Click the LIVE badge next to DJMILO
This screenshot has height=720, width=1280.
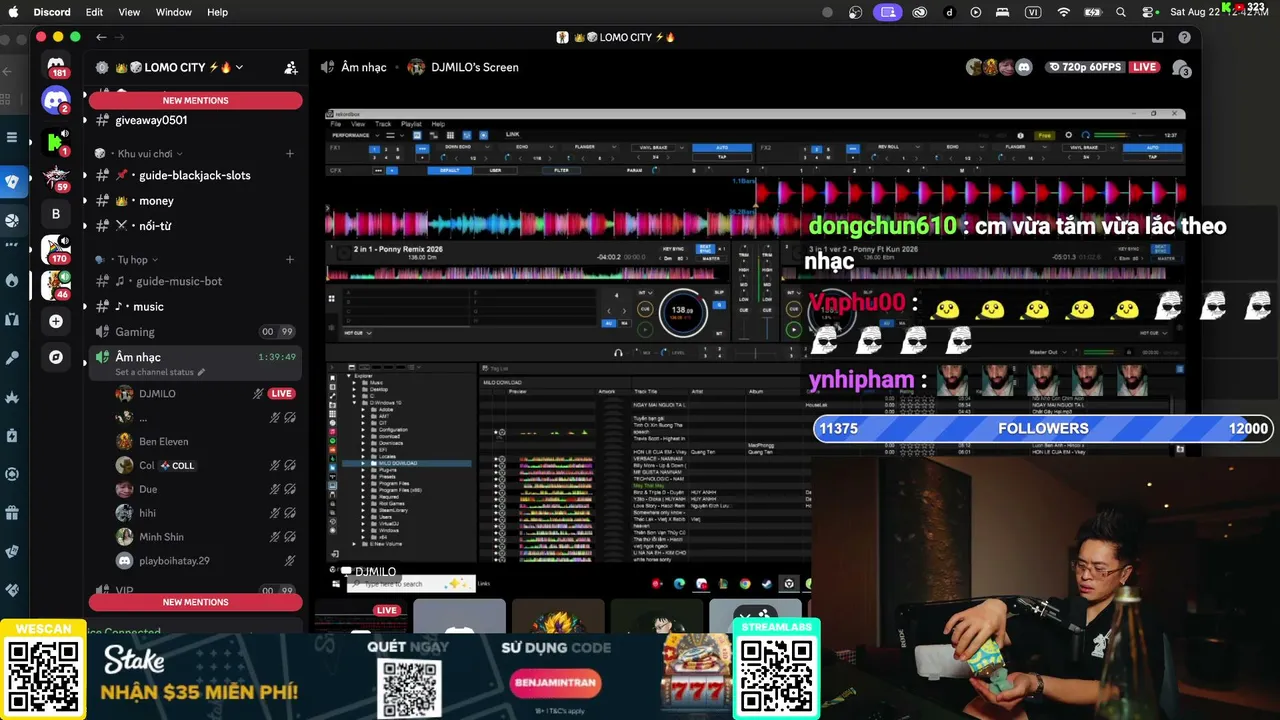[282, 394]
